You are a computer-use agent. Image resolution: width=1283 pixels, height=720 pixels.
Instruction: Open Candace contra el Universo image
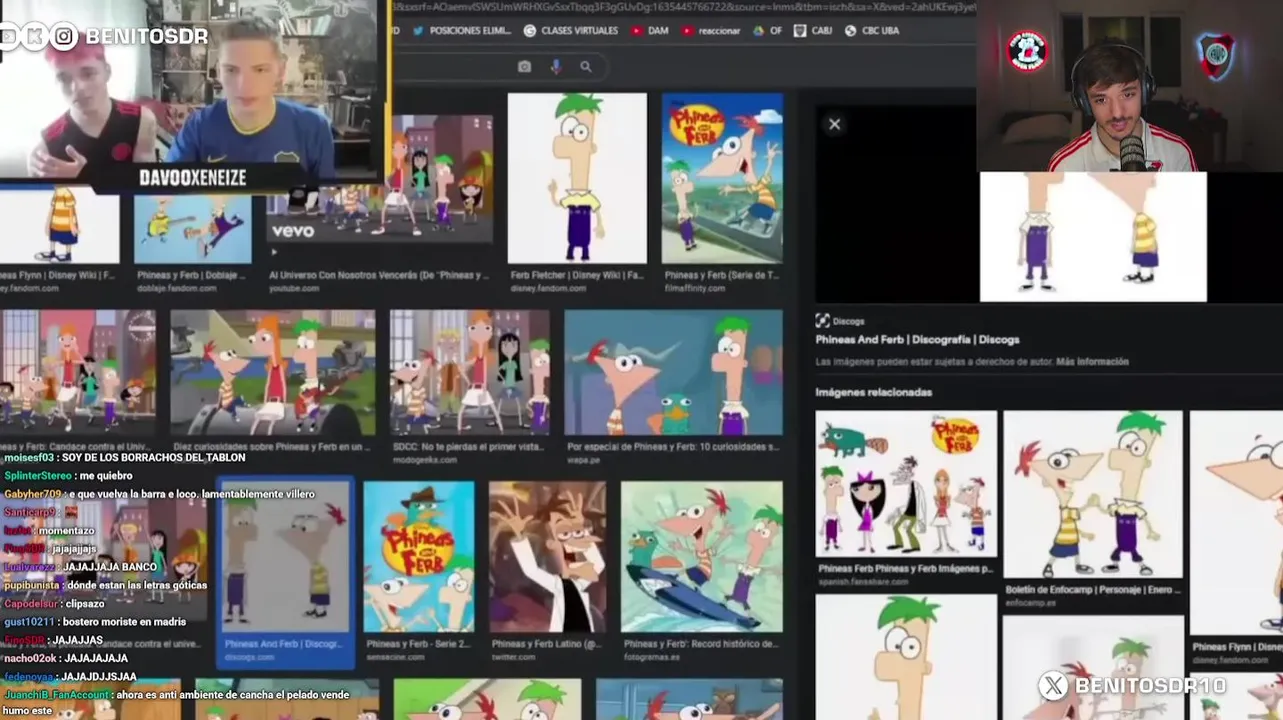click(77, 373)
